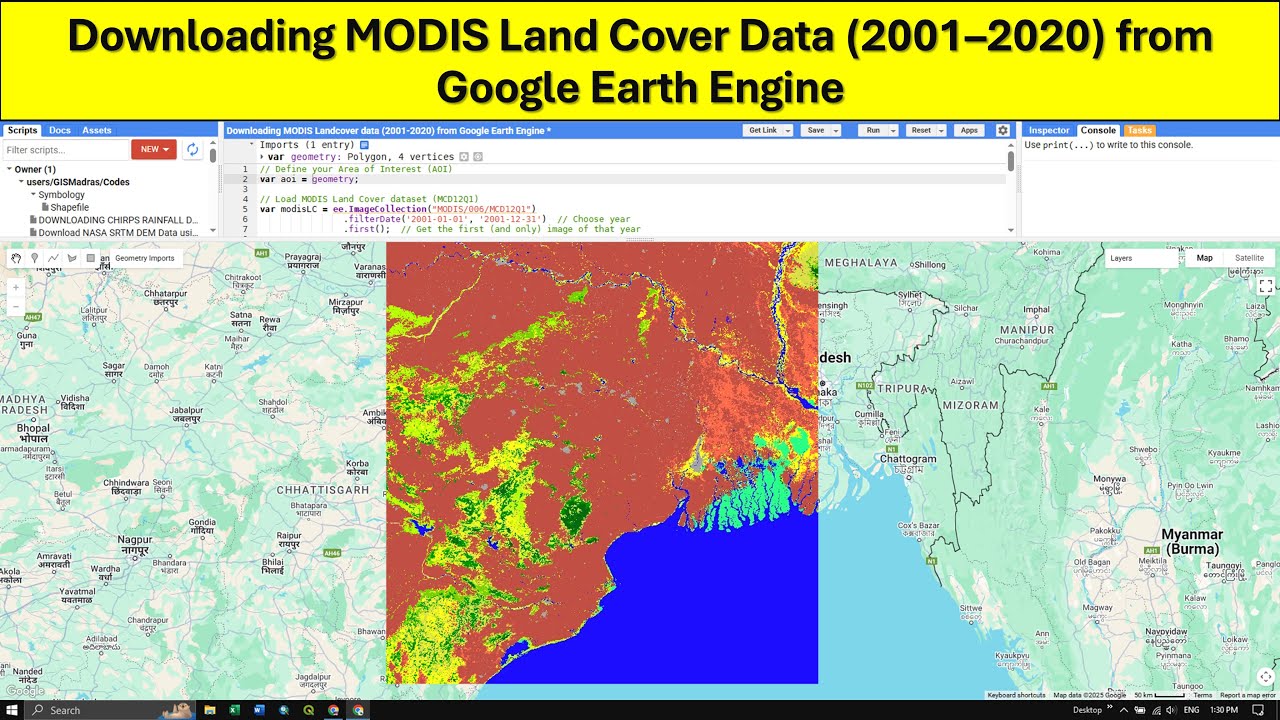Open code editor settings gear
The height and width of the screenshot is (720, 1280).
tap(1003, 130)
